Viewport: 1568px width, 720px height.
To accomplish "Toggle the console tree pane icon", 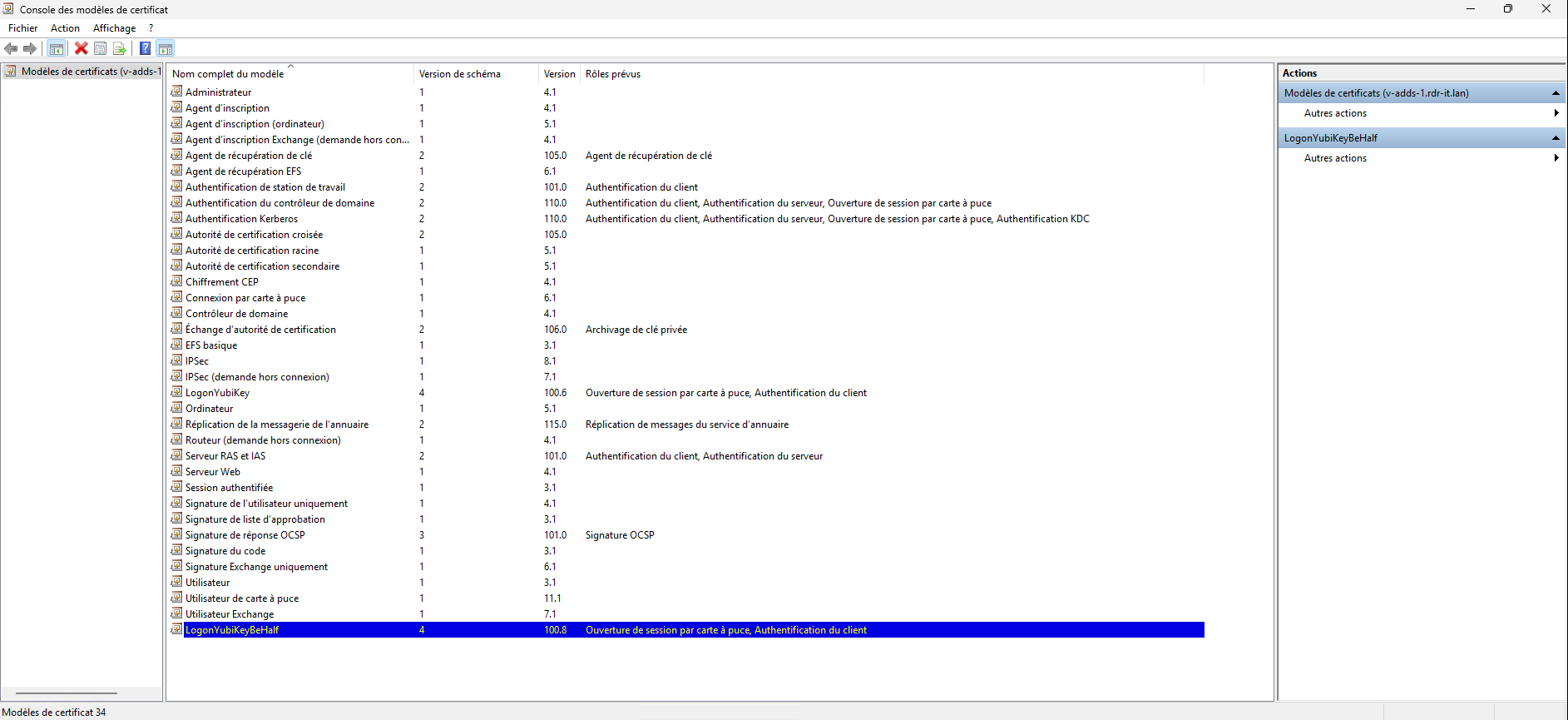I will pyautogui.click(x=56, y=48).
